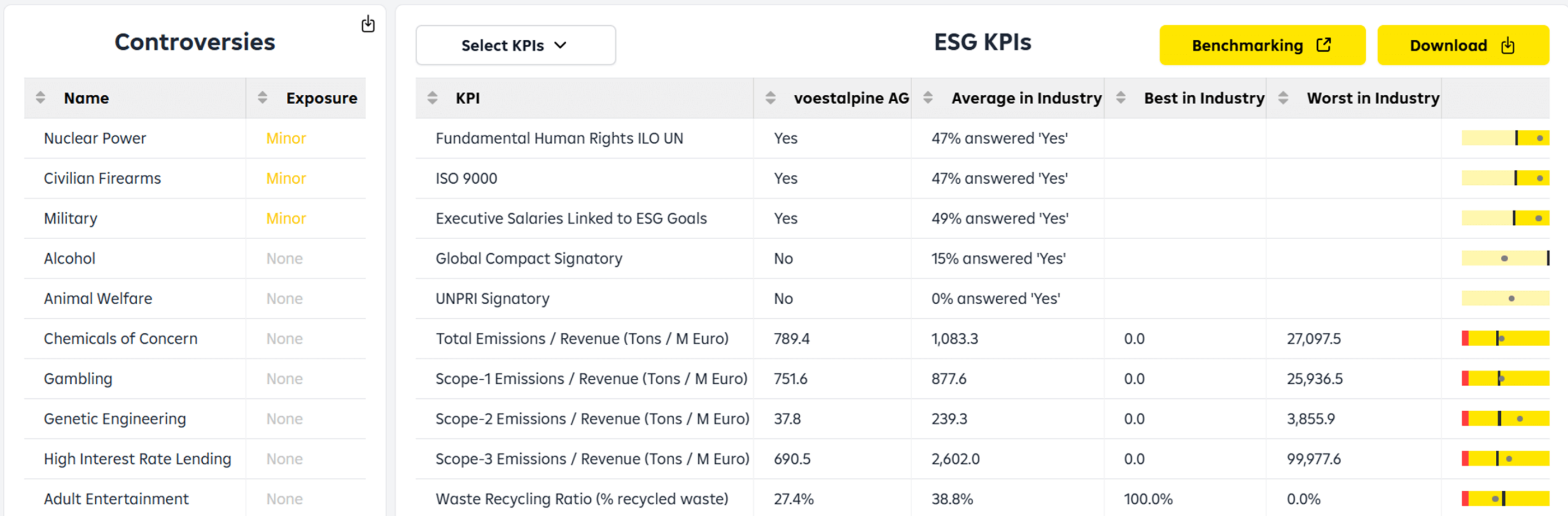Click the download icon inside Download button
The width and height of the screenshot is (1568, 516).
coord(1508,45)
